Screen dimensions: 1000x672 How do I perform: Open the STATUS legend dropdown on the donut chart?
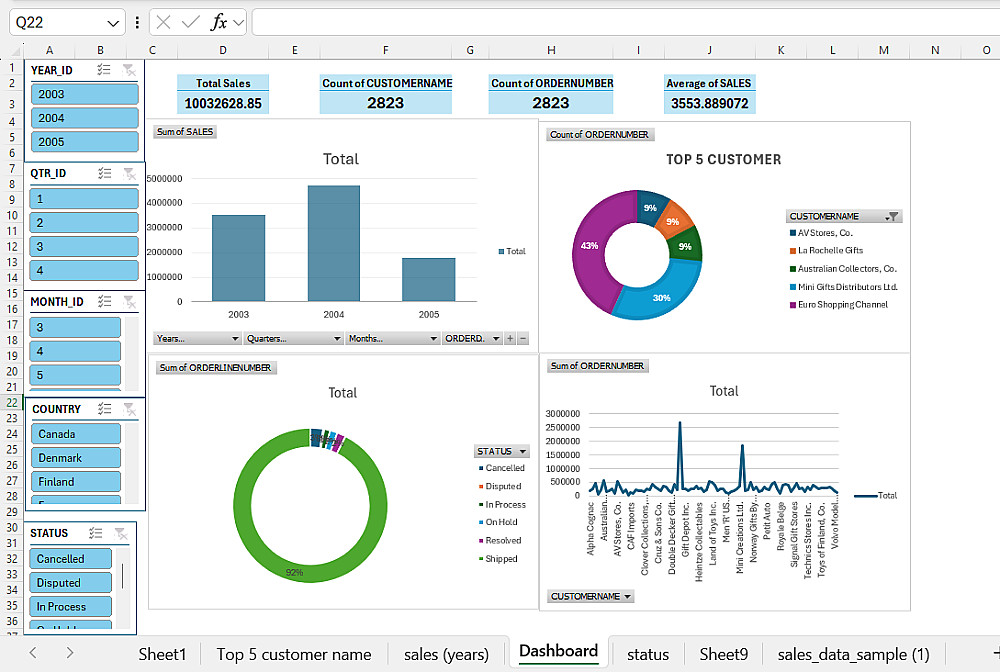pyautogui.click(x=522, y=451)
